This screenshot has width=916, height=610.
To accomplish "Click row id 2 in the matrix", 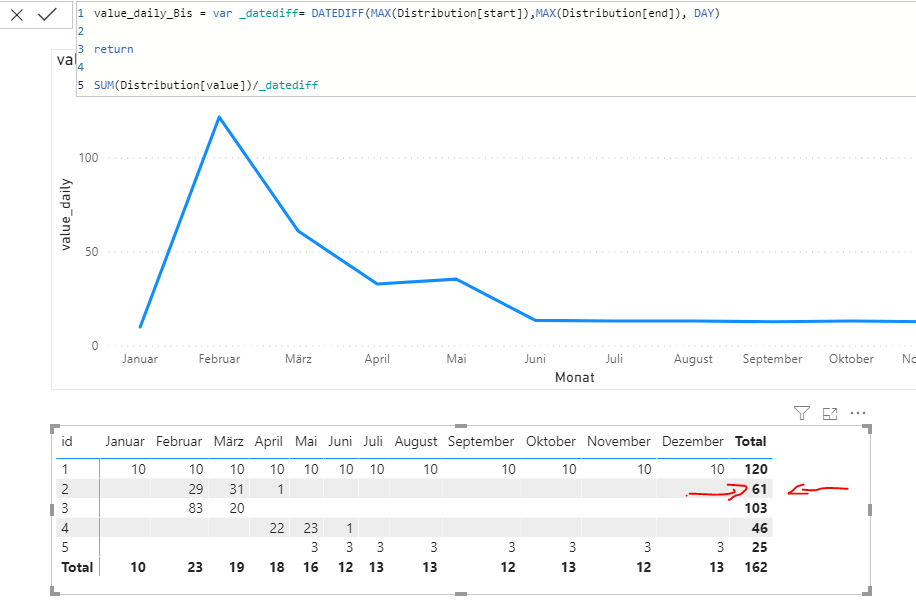I will click(x=65, y=489).
